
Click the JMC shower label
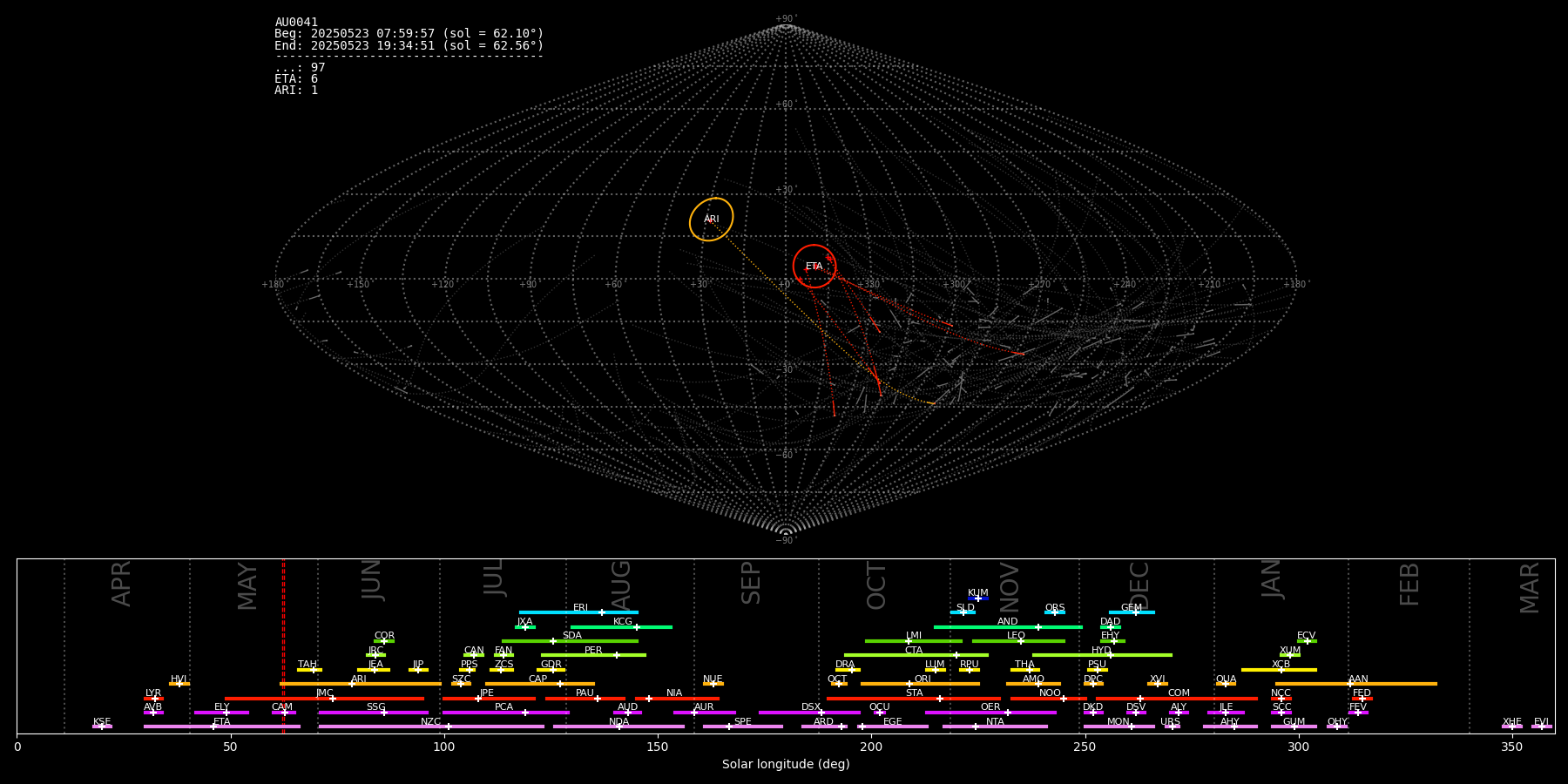click(325, 693)
